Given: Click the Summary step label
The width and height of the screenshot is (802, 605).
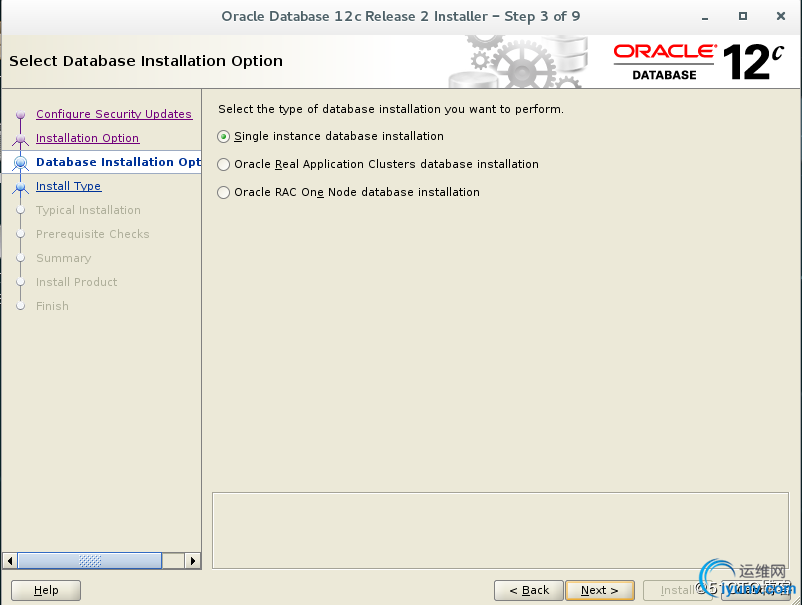Looking at the screenshot, I should tap(63, 258).
